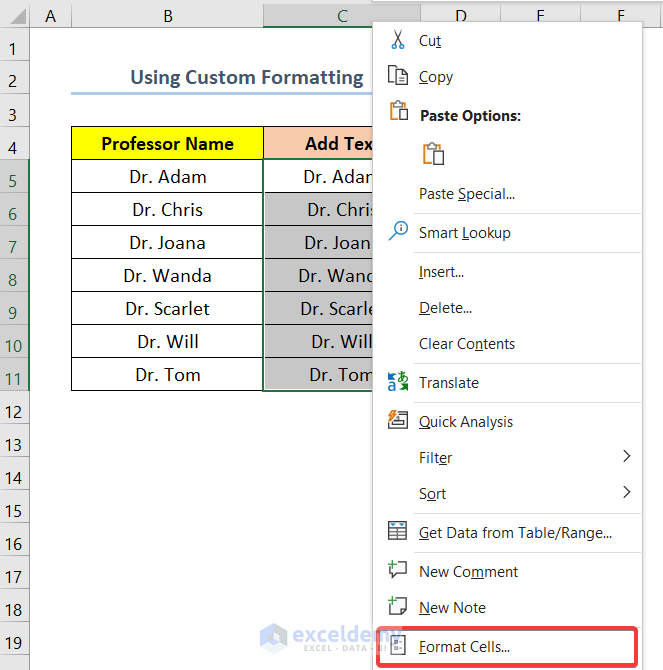Select Get Data from Table/Range
This screenshot has height=670, width=663.
point(507,532)
